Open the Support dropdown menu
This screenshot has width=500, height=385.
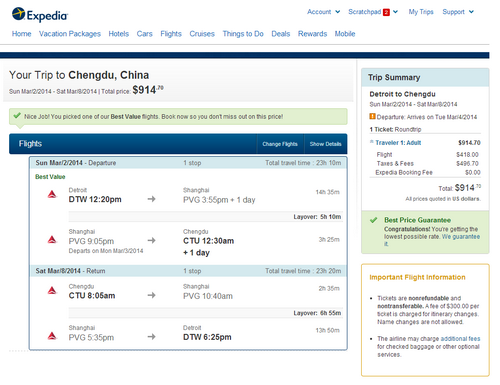[x=458, y=12]
